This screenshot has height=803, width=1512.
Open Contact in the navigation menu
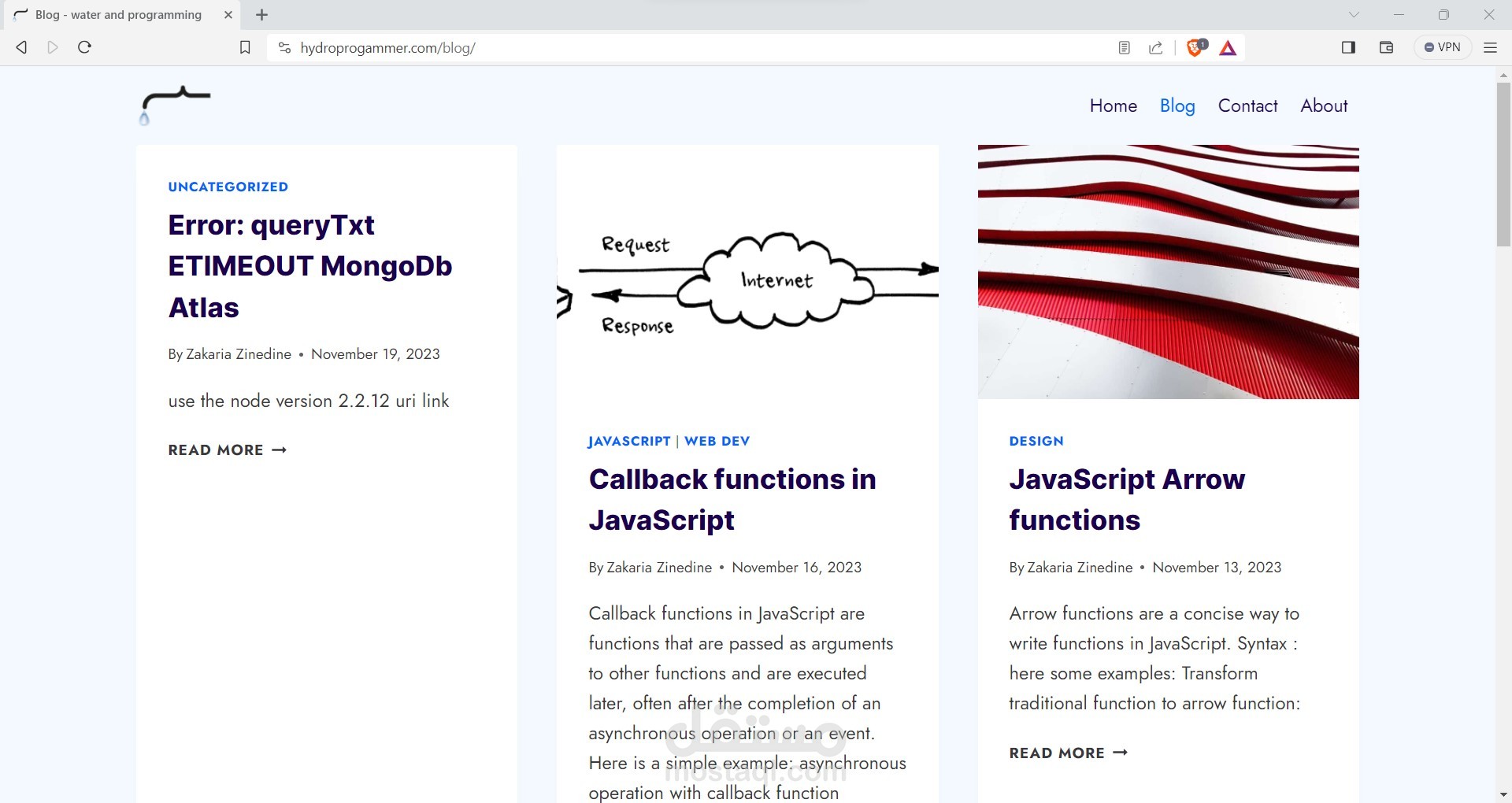tap(1247, 105)
